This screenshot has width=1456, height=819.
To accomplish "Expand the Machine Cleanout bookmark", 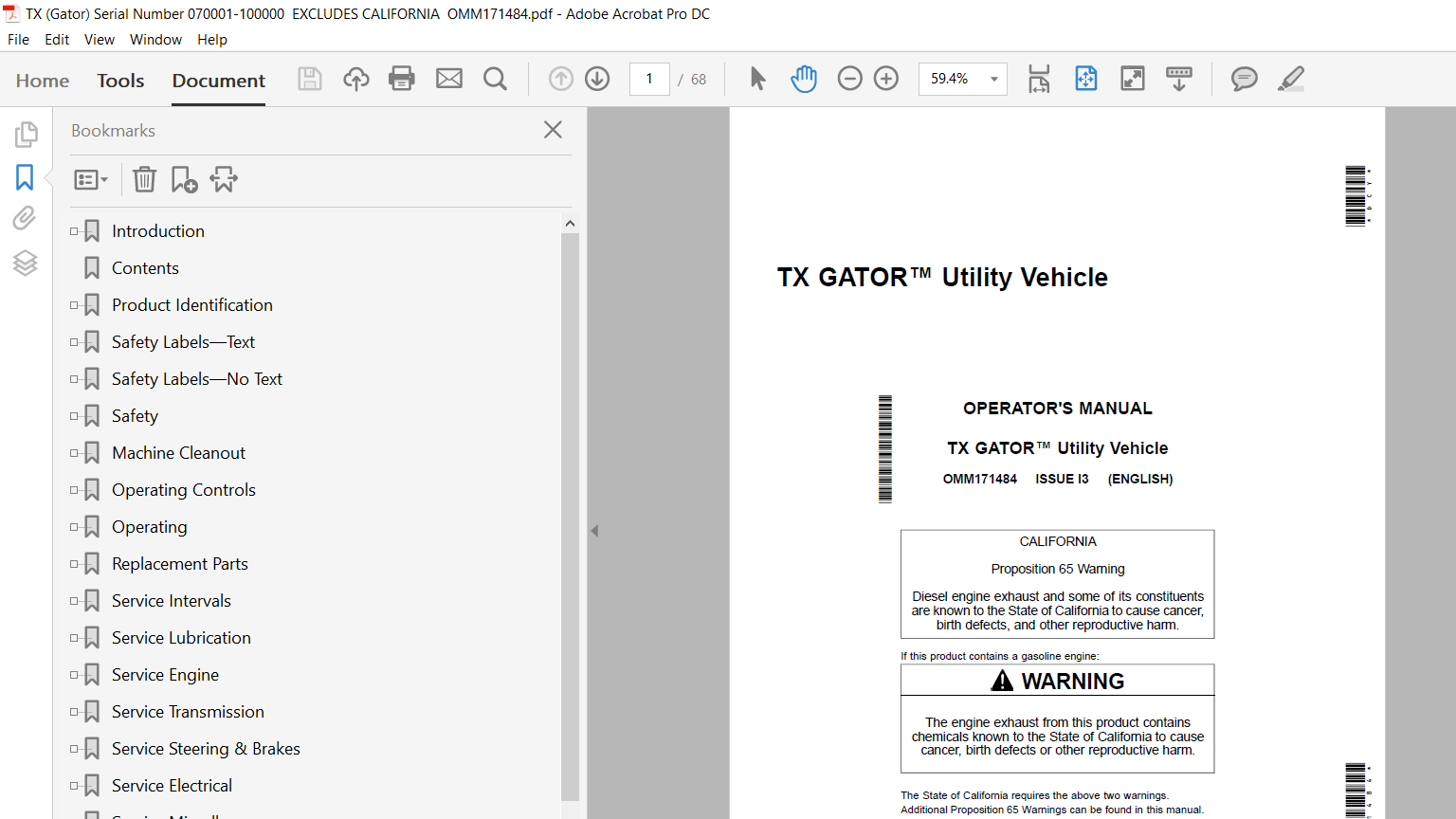I will coord(74,453).
